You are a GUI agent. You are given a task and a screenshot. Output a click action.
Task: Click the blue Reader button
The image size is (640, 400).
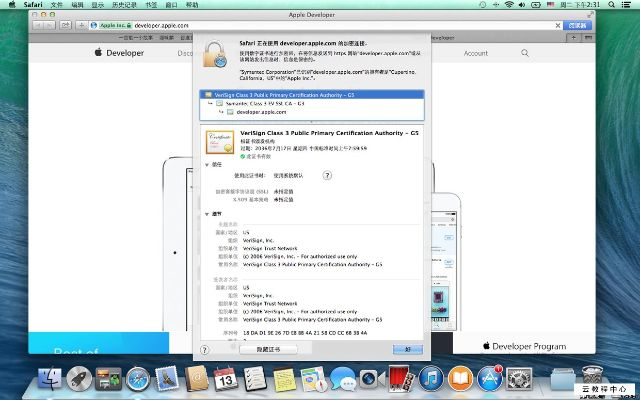pos(577,25)
